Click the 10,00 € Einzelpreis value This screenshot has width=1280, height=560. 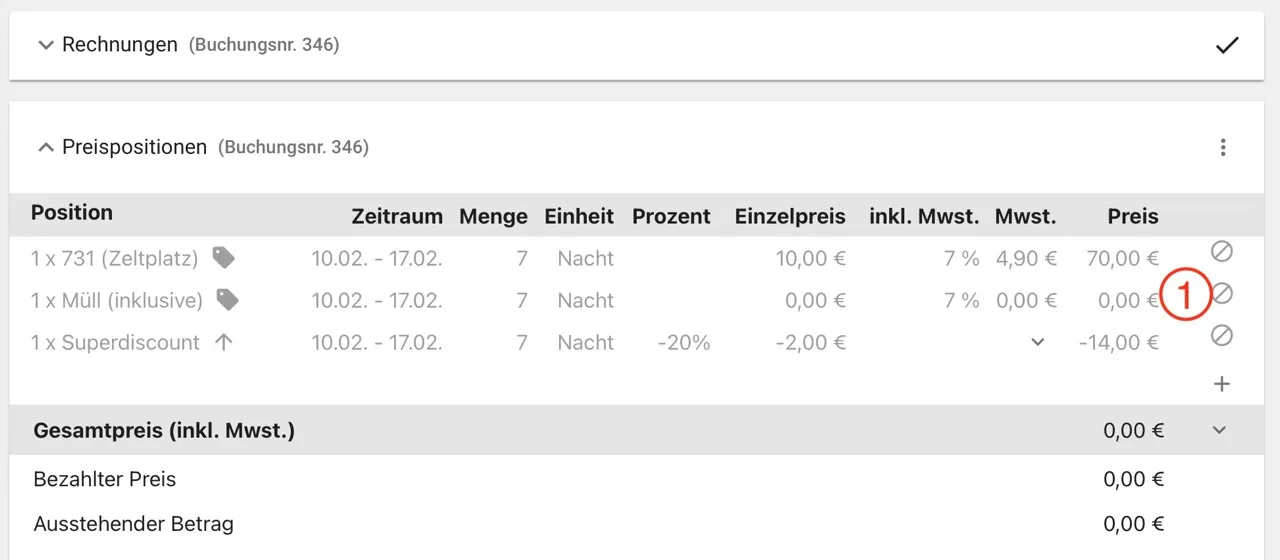click(x=811, y=258)
